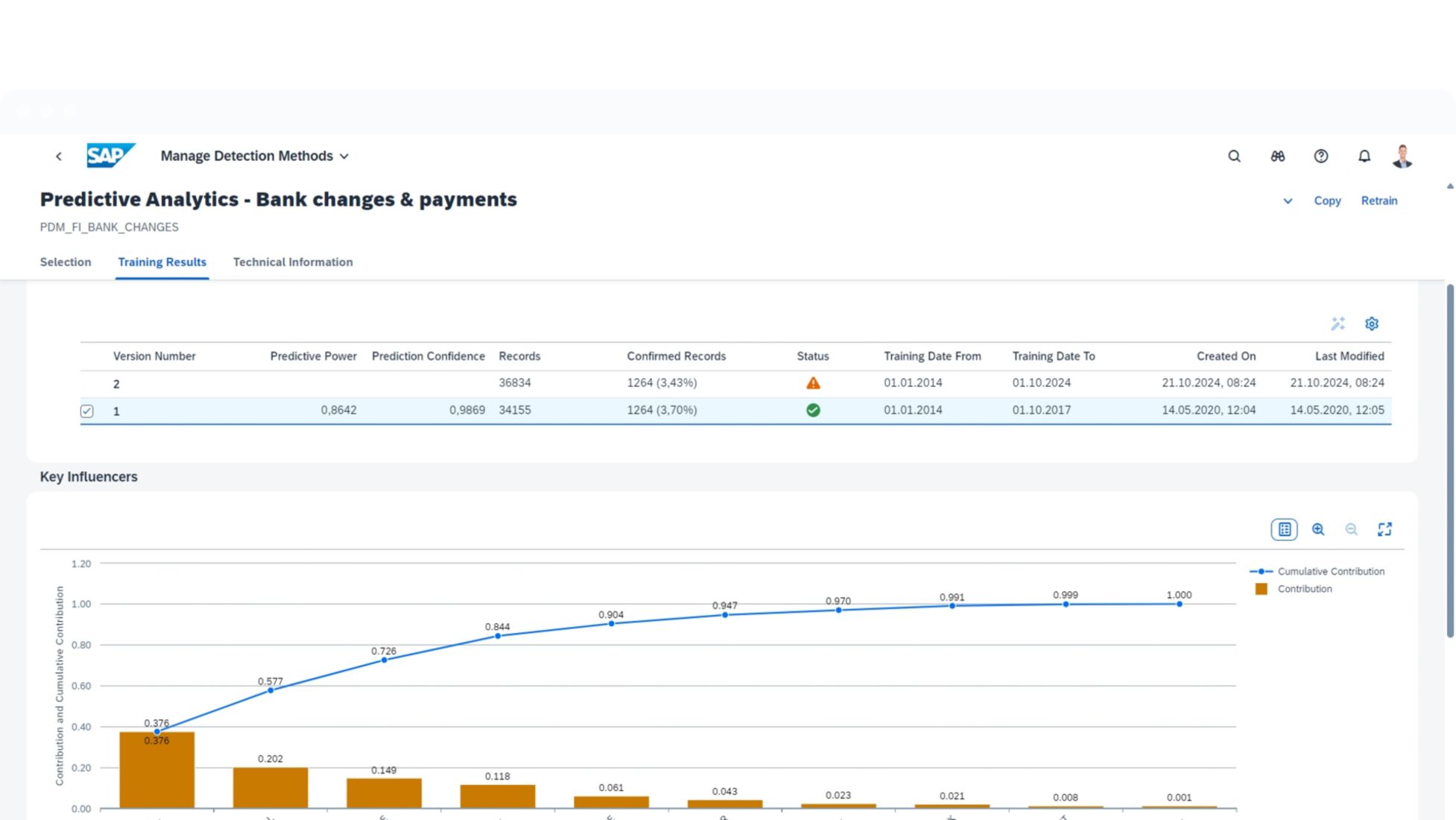
Task: Click the table settings gear icon
Action: [1371, 324]
